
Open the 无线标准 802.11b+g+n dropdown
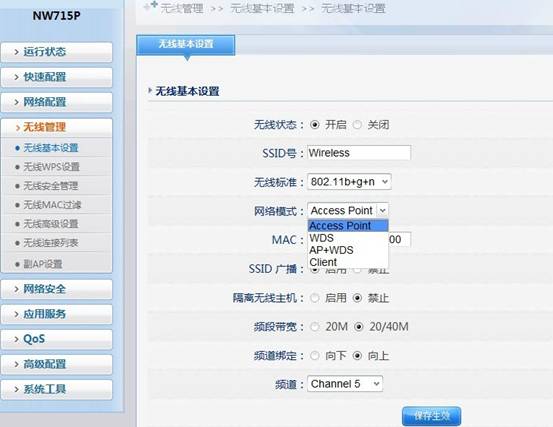[349, 182]
